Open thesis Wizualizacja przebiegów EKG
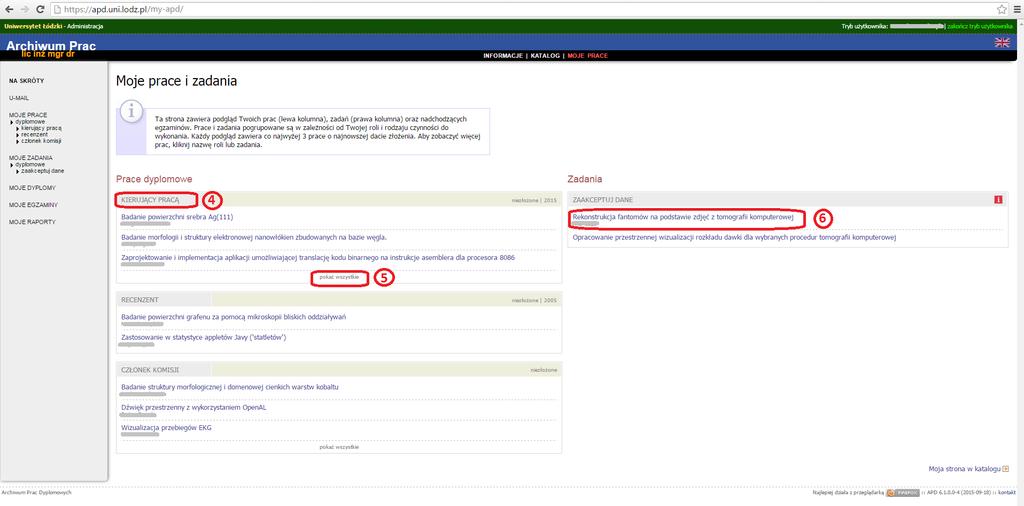 point(167,428)
